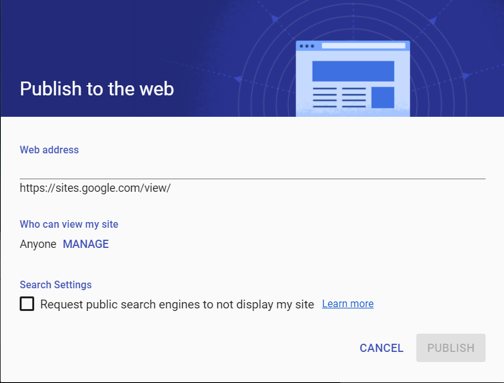Screen dimensions: 504x383
Task: Open the Learn more link
Action: 348,304
